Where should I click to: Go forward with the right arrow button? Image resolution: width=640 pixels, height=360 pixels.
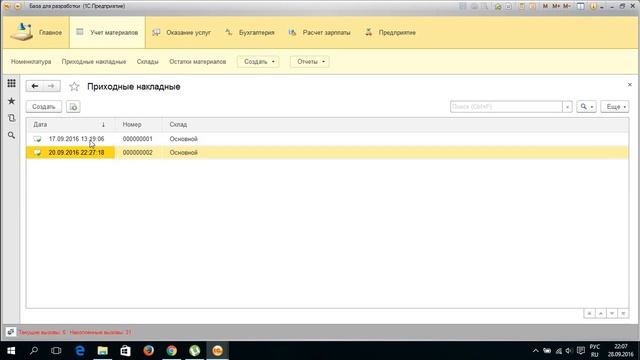pyautogui.click(x=51, y=86)
